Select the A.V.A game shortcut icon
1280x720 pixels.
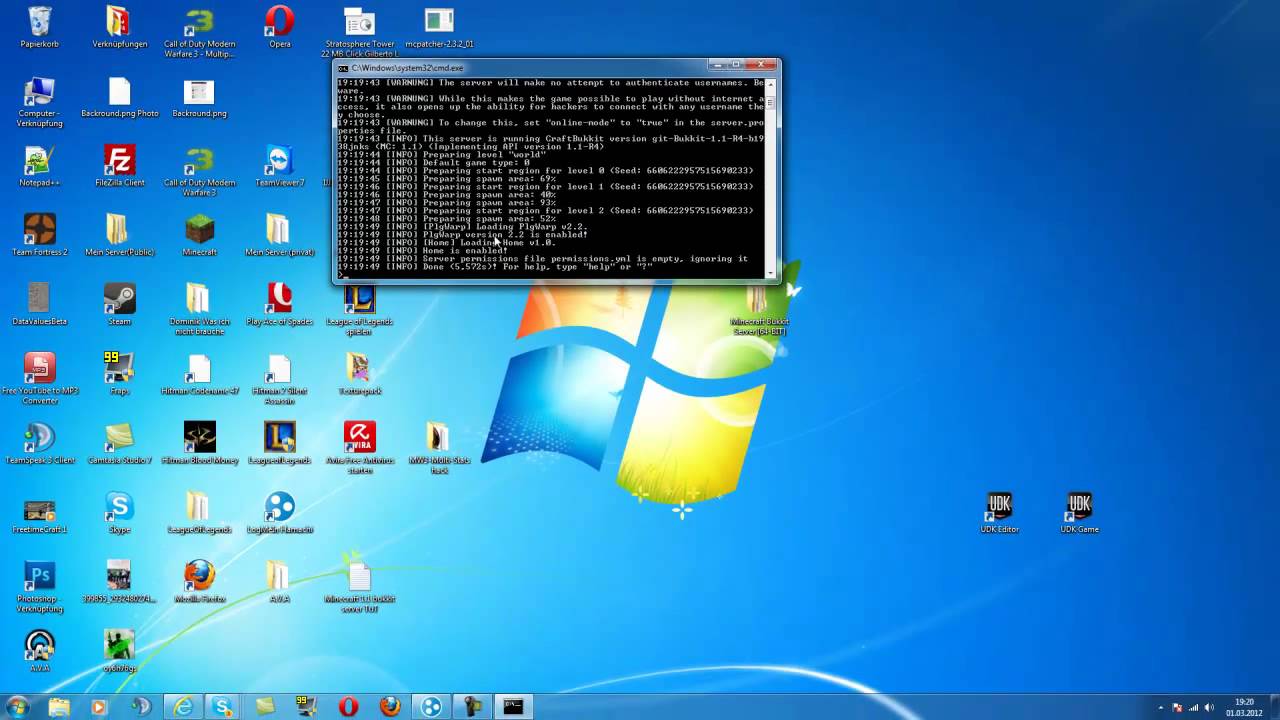pos(40,651)
